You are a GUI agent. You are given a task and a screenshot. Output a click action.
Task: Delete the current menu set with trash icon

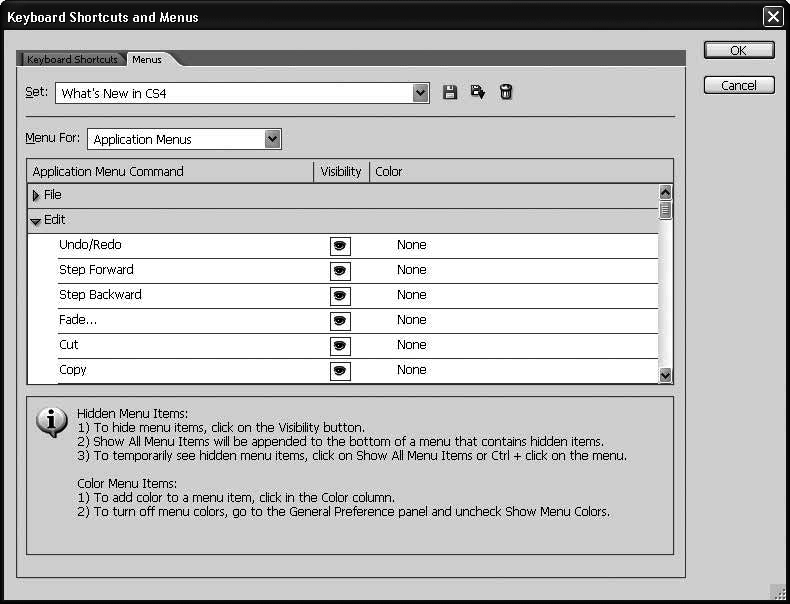(x=506, y=92)
